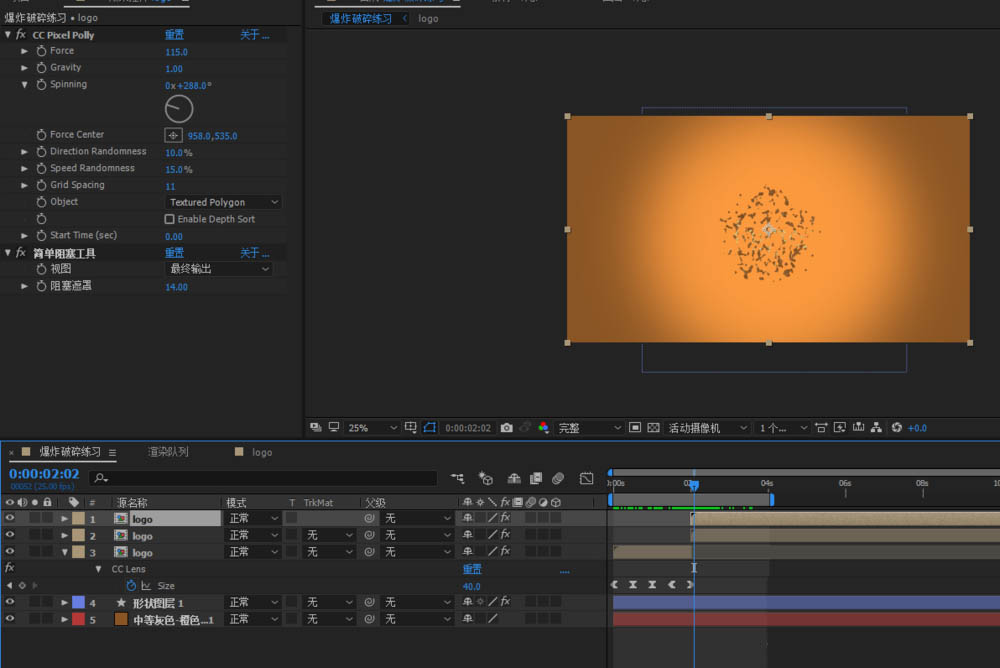Toggle visibility of the orange solid layer 5
The height and width of the screenshot is (668, 1000).
10,620
